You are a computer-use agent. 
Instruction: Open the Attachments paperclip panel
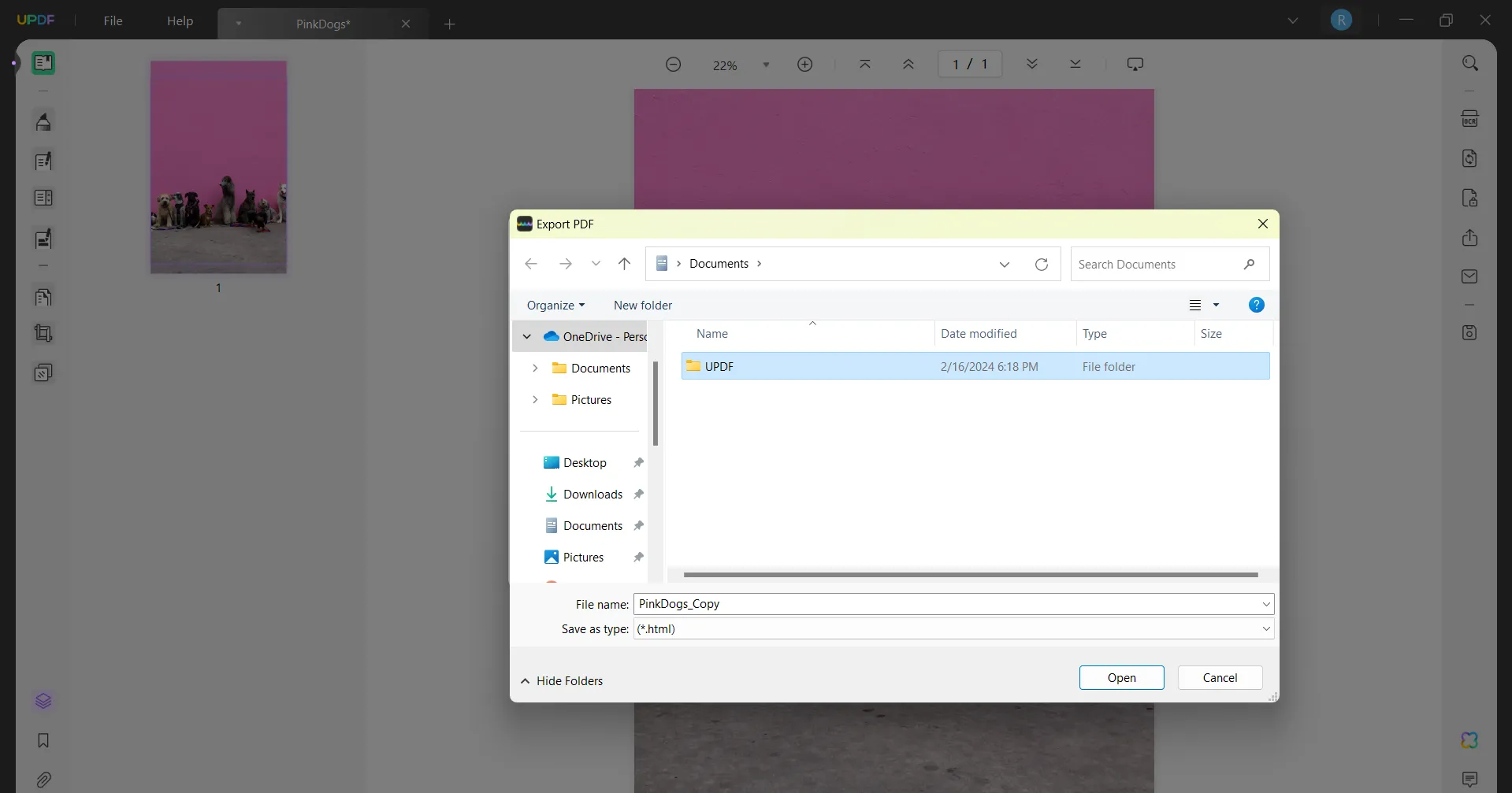[x=43, y=780]
